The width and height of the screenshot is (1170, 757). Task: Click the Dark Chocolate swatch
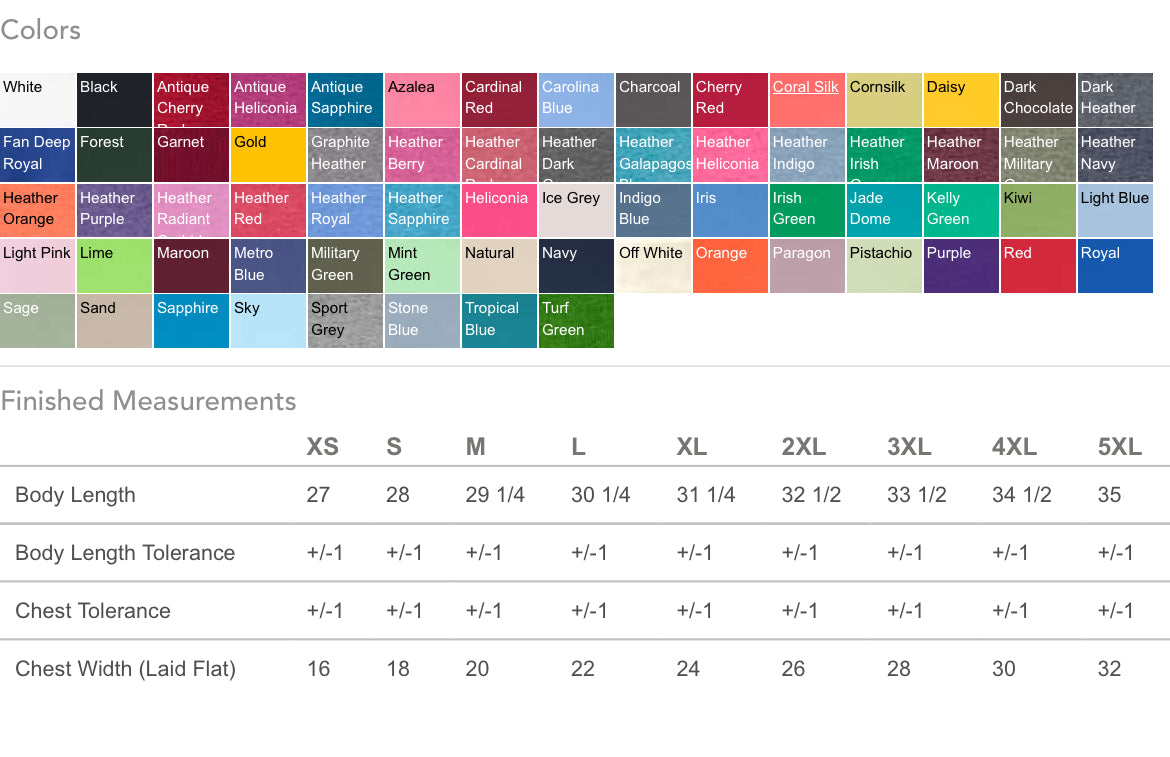[x=1038, y=100]
